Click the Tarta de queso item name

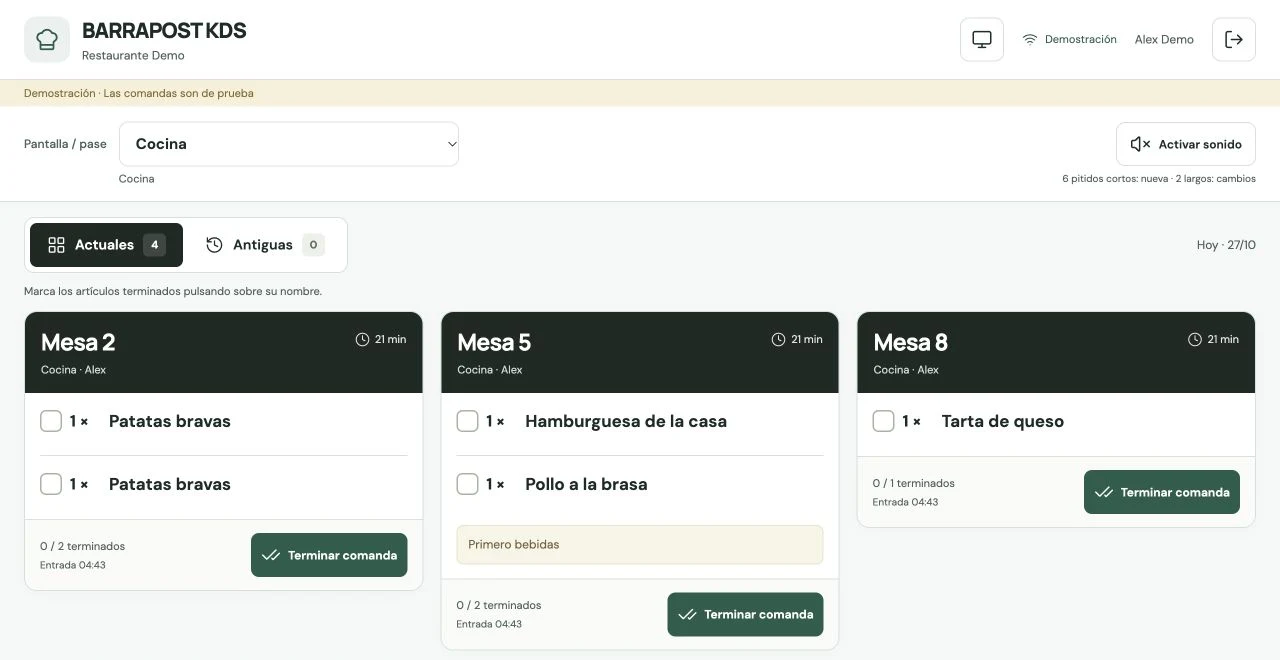[x=1002, y=421]
